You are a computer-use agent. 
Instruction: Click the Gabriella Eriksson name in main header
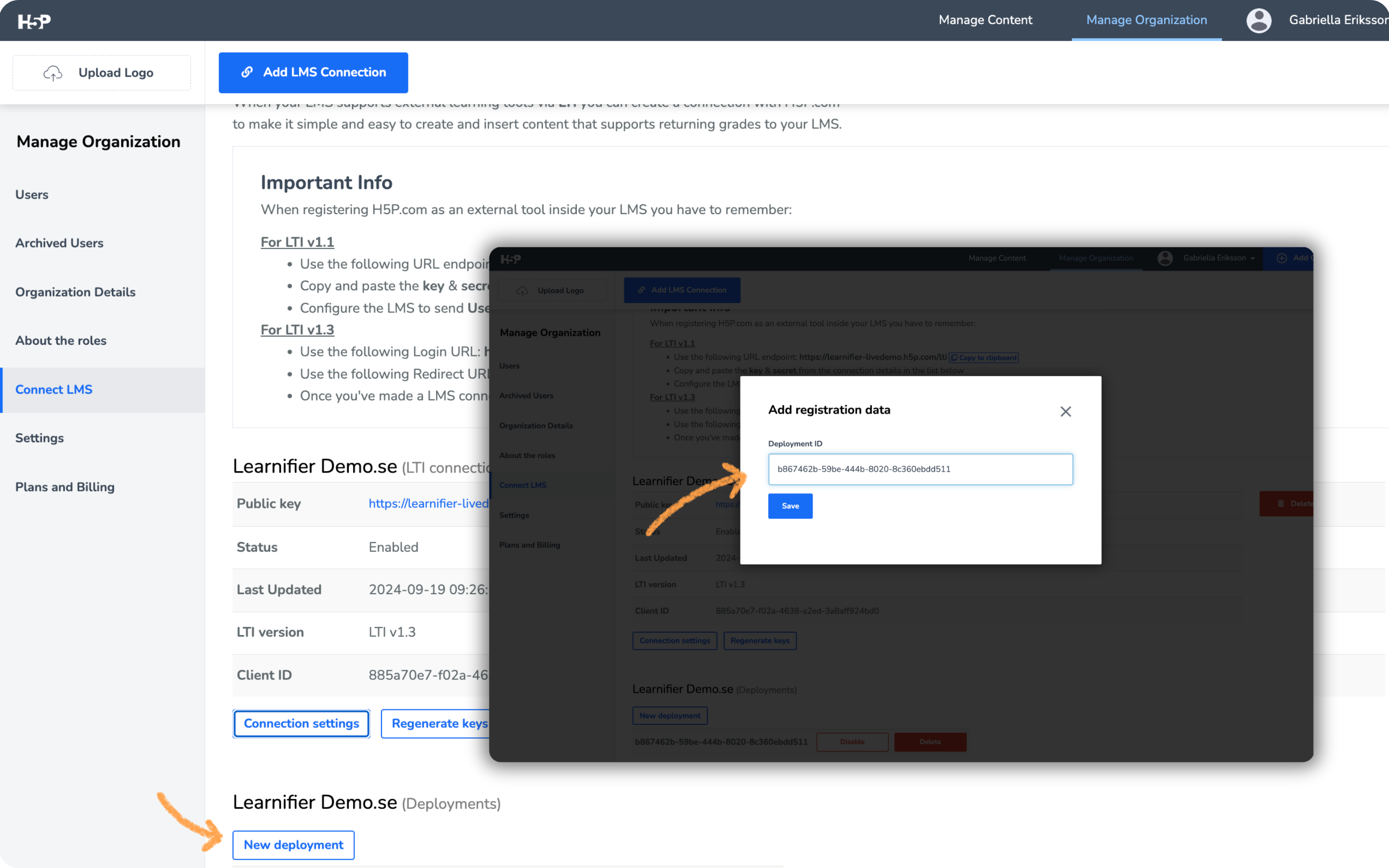(x=1338, y=20)
